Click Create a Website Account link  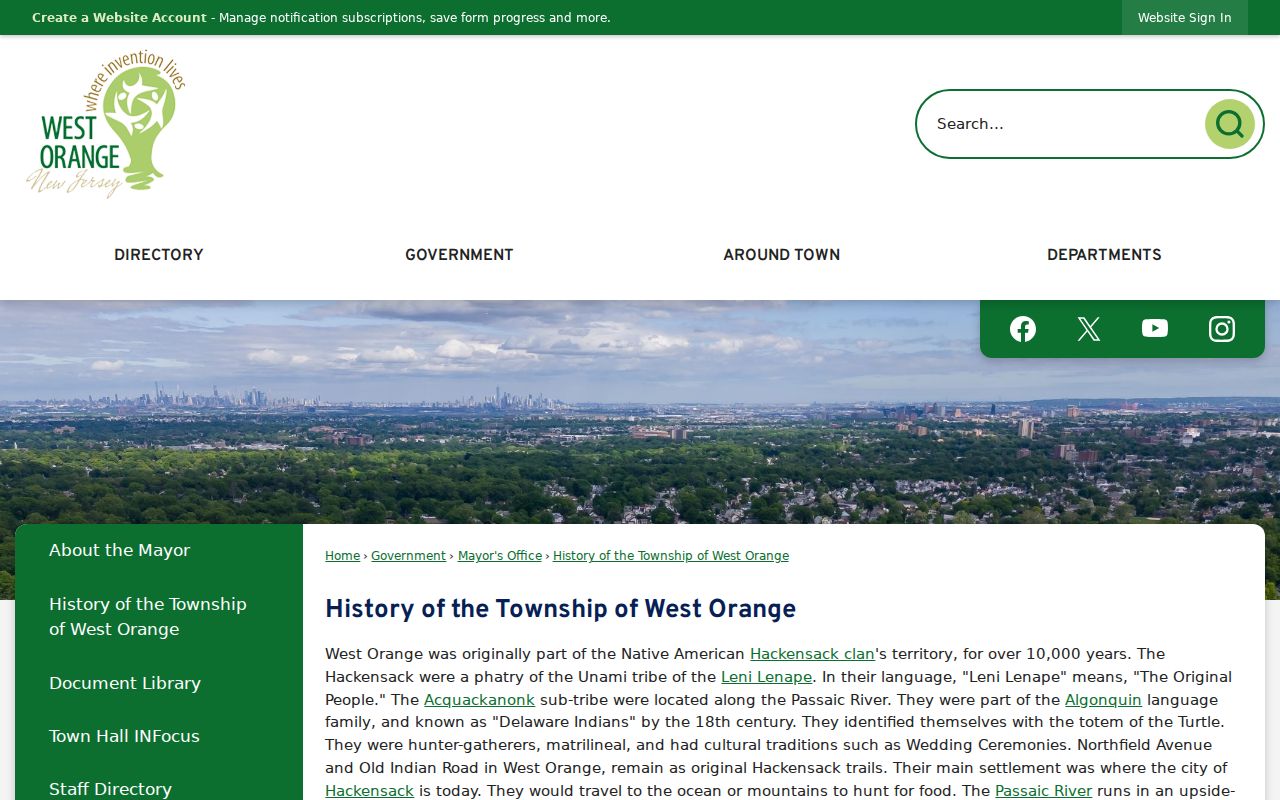tap(119, 18)
